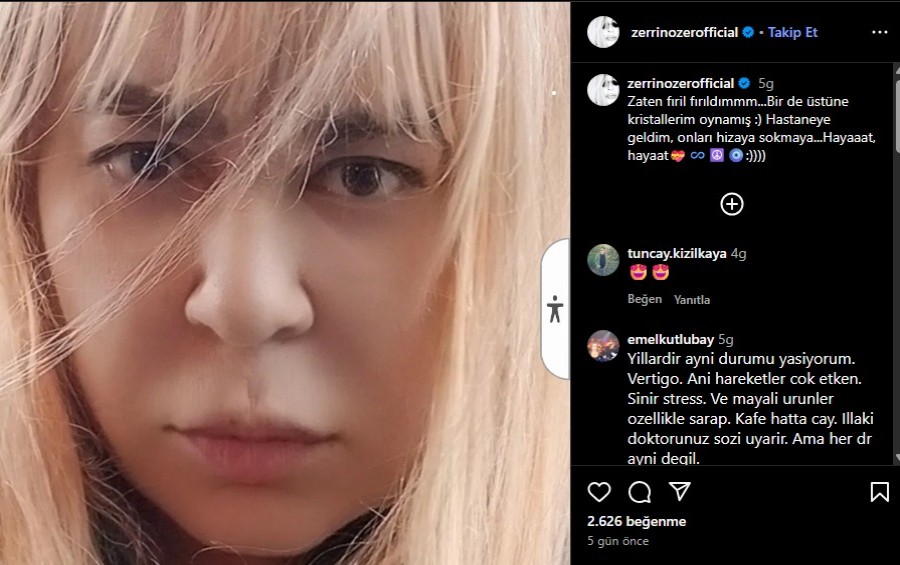Click the verified badge next to header username
The height and width of the screenshot is (565, 900).
click(x=748, y=32)
